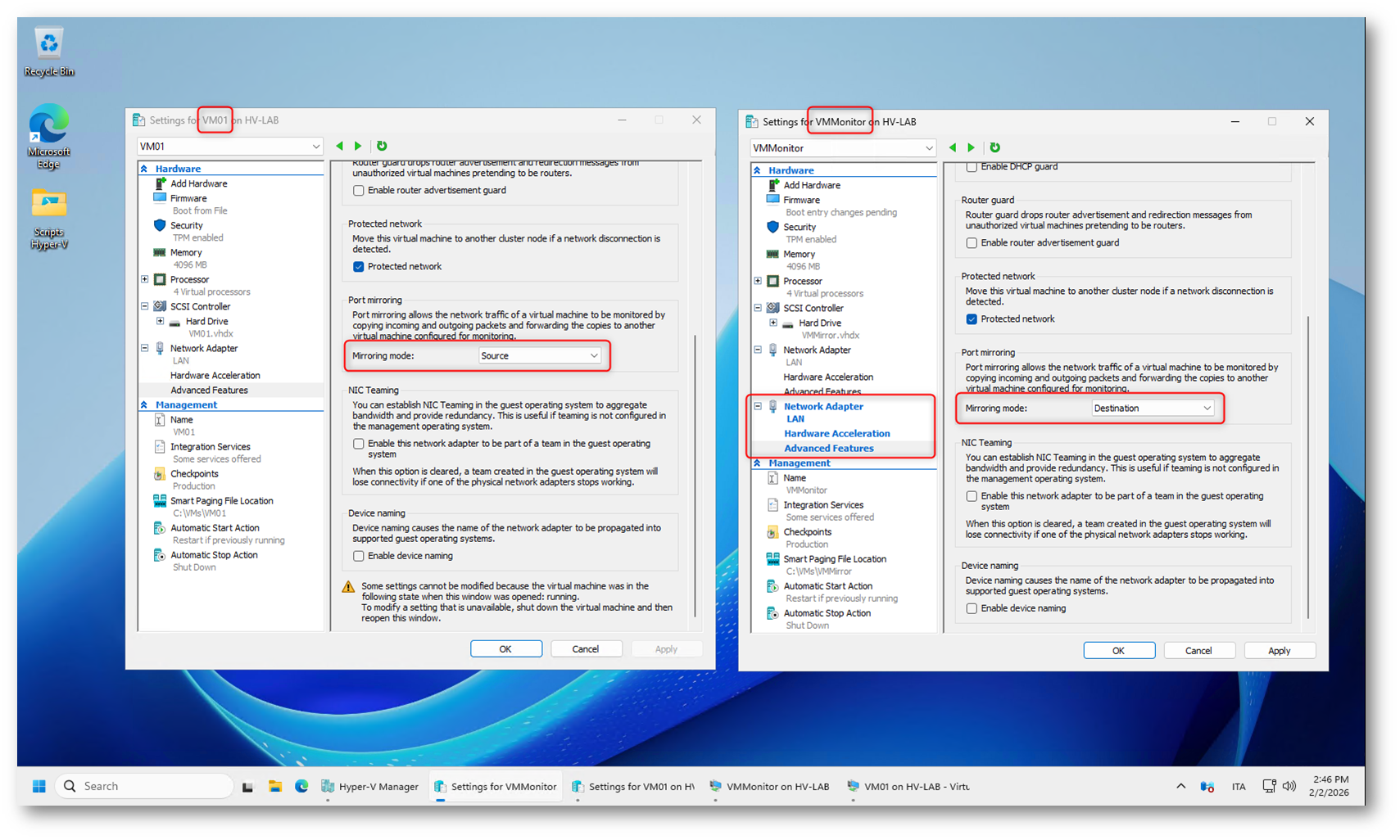Select Add Hardware icon in VM01 tree

point(160,183)
